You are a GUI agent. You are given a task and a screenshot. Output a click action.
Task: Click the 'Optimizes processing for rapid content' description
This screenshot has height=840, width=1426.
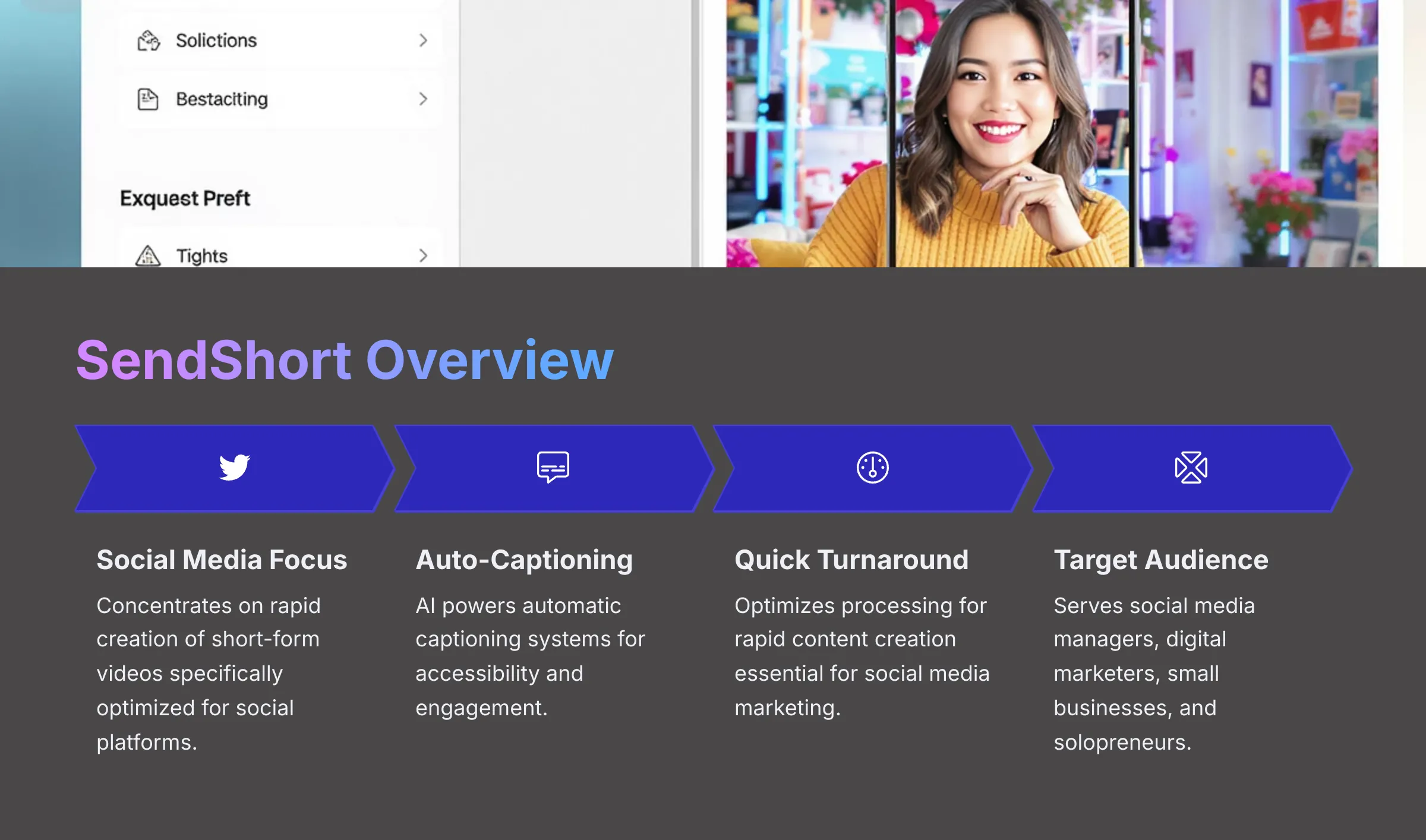tap(862, 656)
